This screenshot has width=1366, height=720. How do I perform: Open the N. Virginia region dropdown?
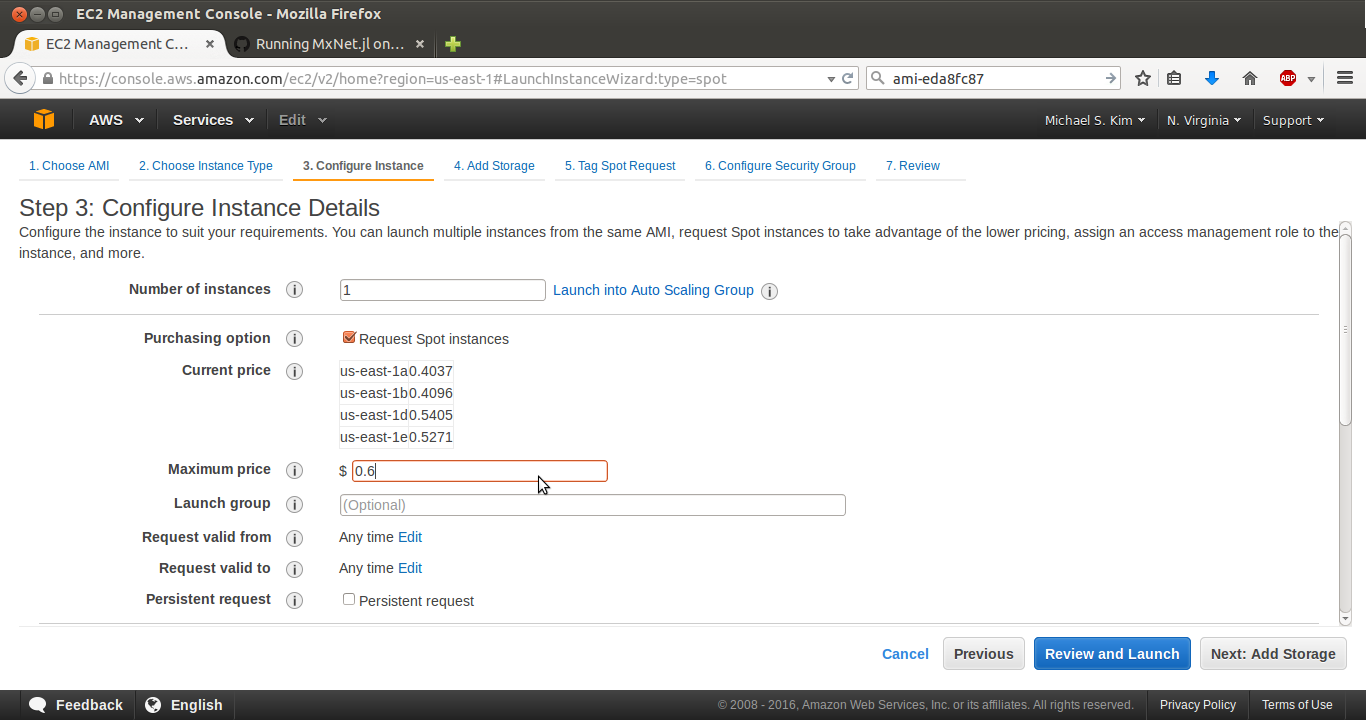(1204, 120)
